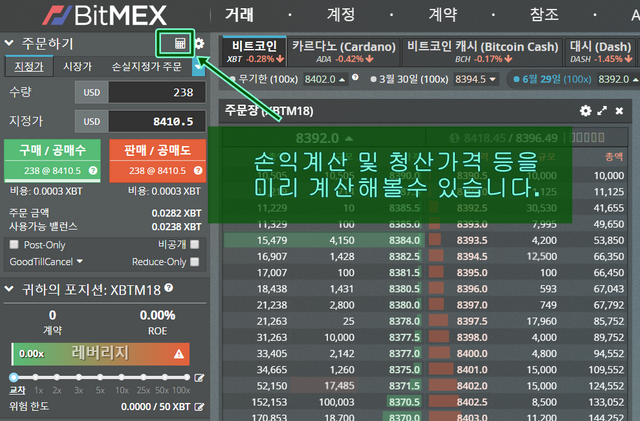Select the 대시 (Dash) tab
Viewport: 640px width, 421px height.
[x=600, y=51]
